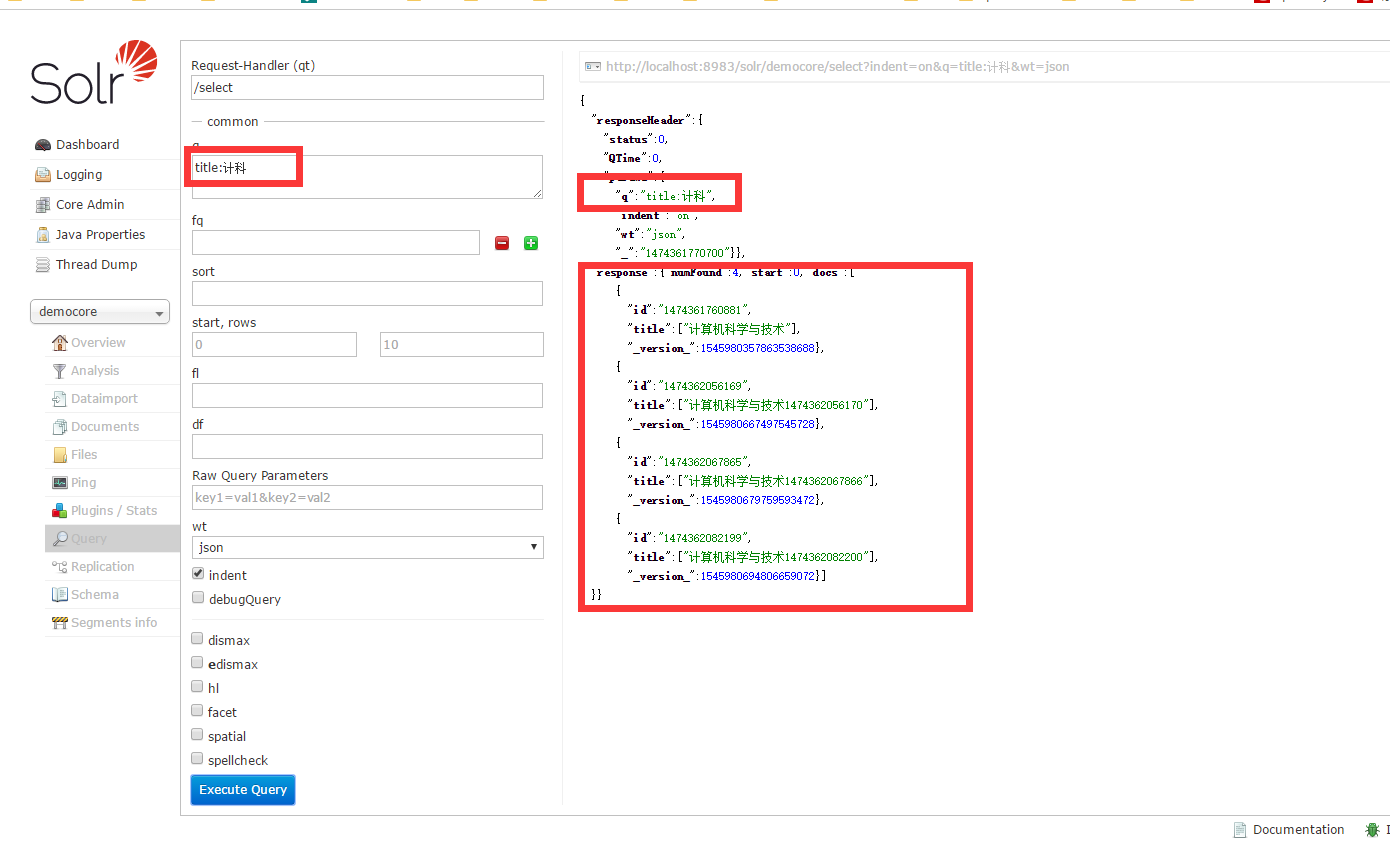
Task: Open the Ping item
Action: (x=84, y=483)
